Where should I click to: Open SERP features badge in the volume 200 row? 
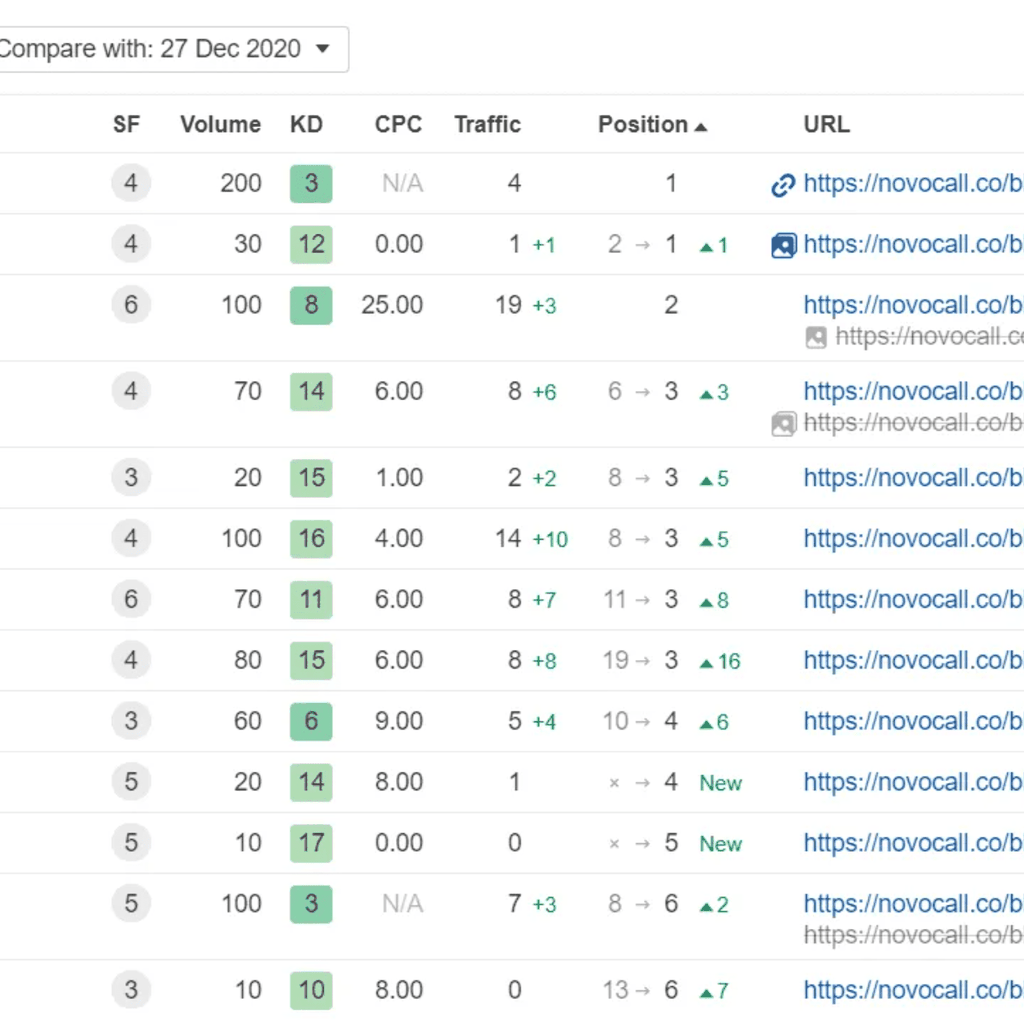click(x=131, y=184)
